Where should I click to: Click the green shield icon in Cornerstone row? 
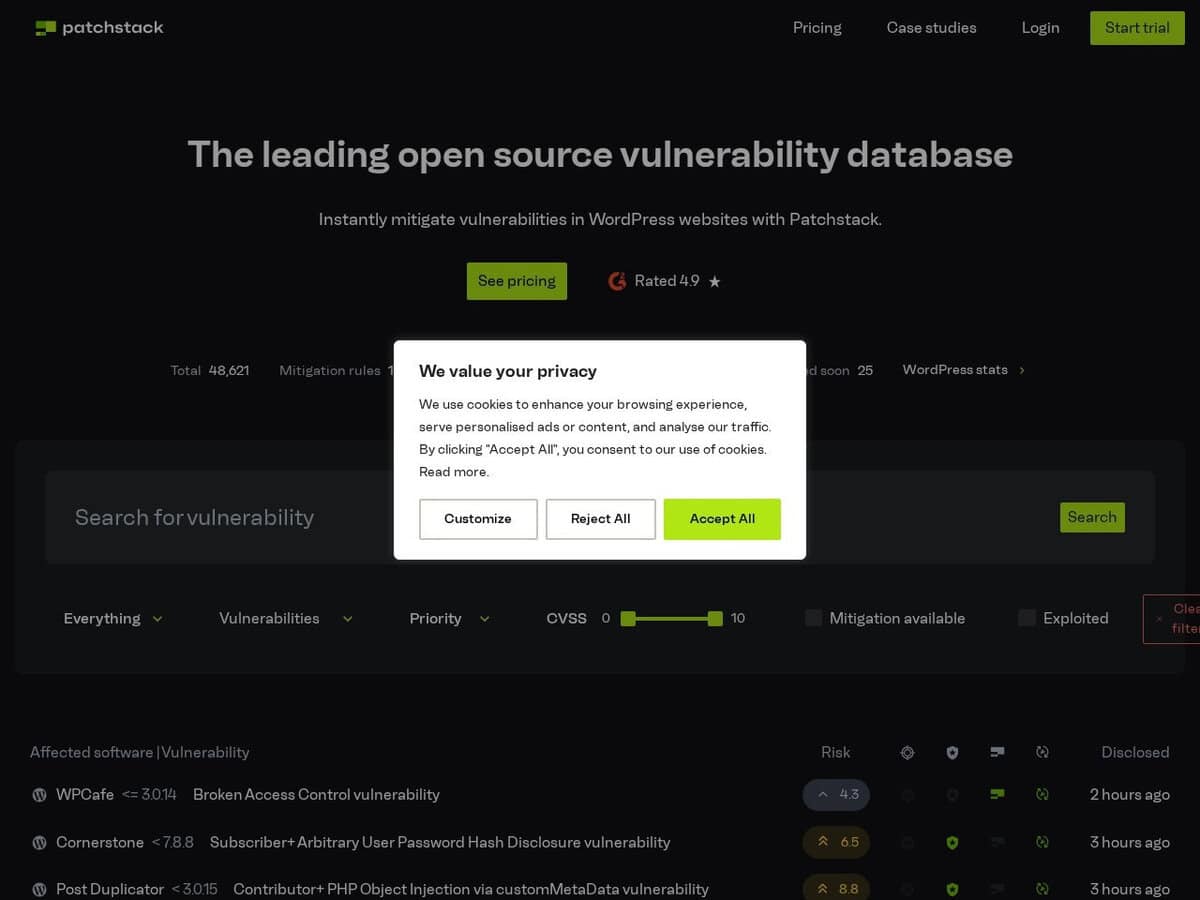click(952, 843)
